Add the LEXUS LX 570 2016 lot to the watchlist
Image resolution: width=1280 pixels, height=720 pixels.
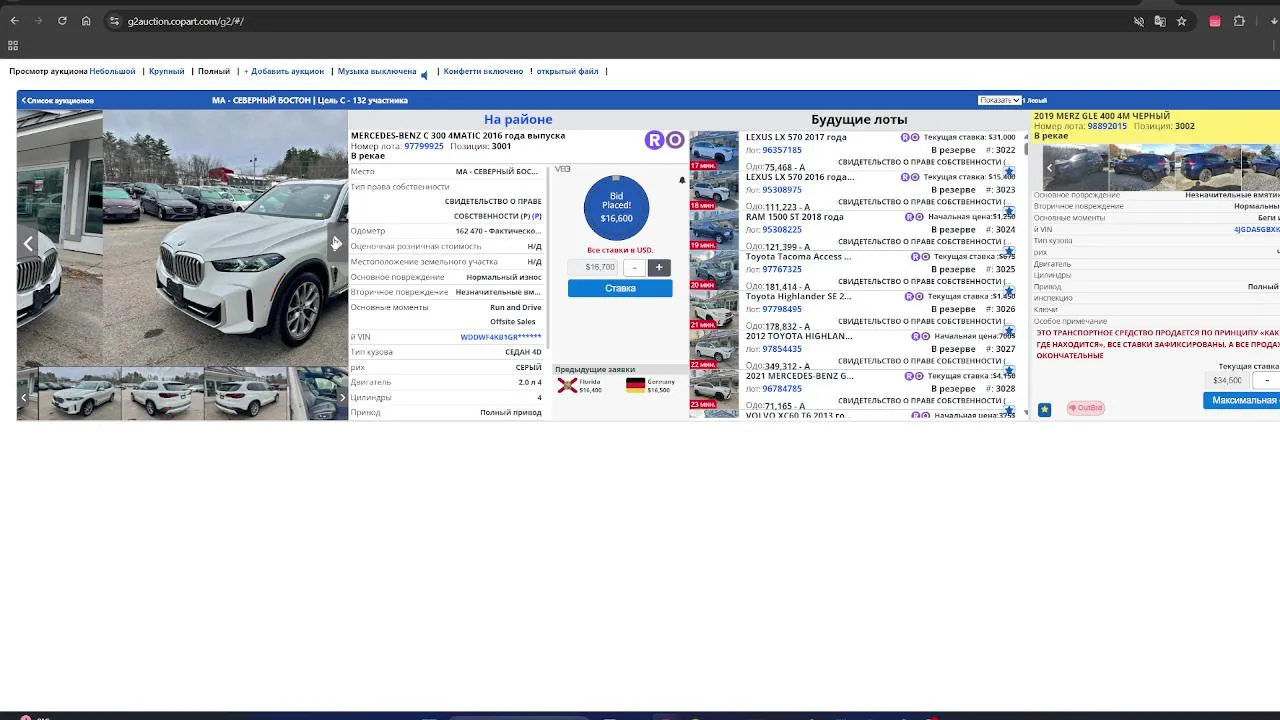pyautogui.click(x=1009, y=211)
